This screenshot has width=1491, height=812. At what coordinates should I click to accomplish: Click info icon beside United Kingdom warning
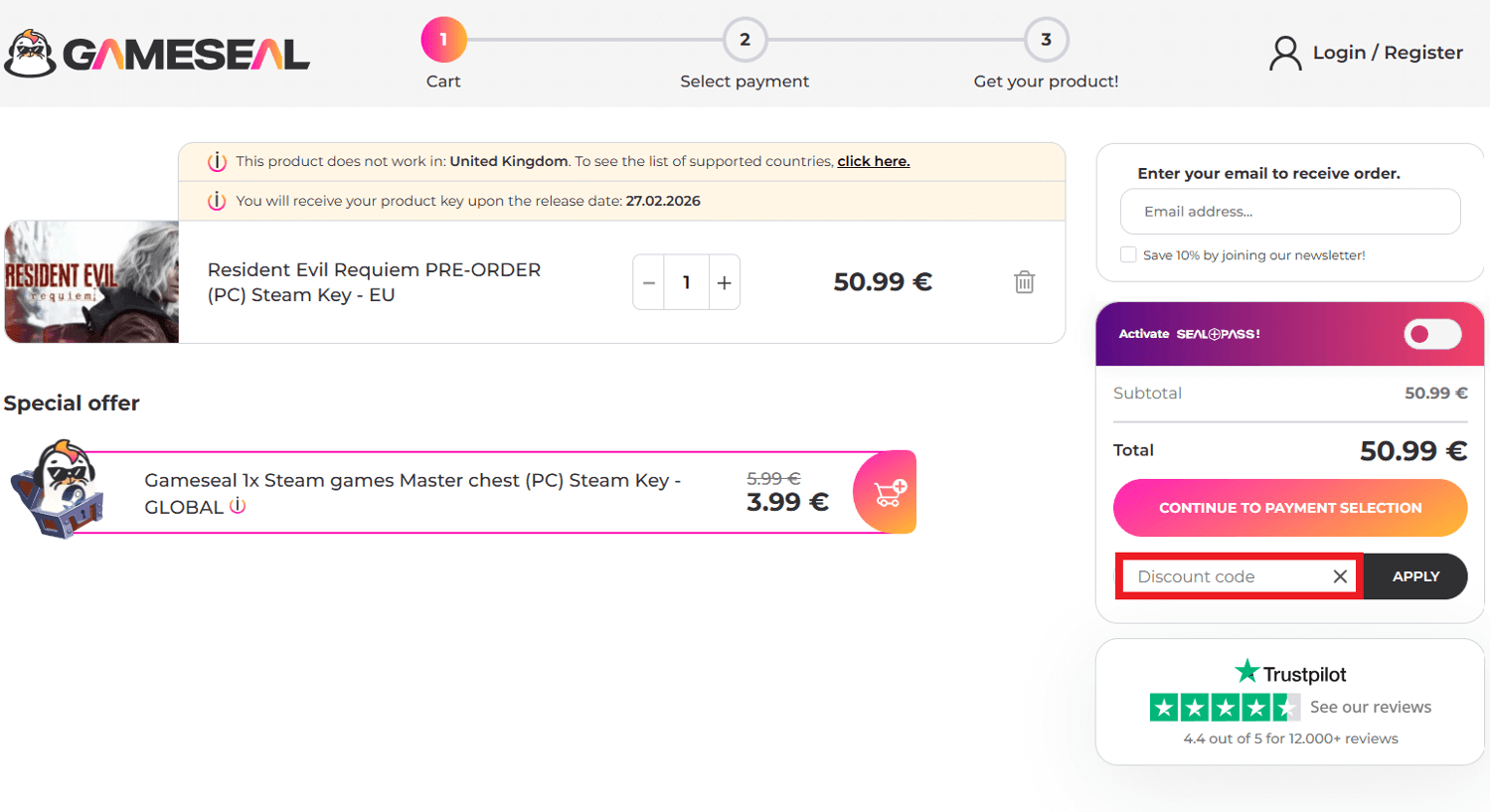[x=217, y=161]
